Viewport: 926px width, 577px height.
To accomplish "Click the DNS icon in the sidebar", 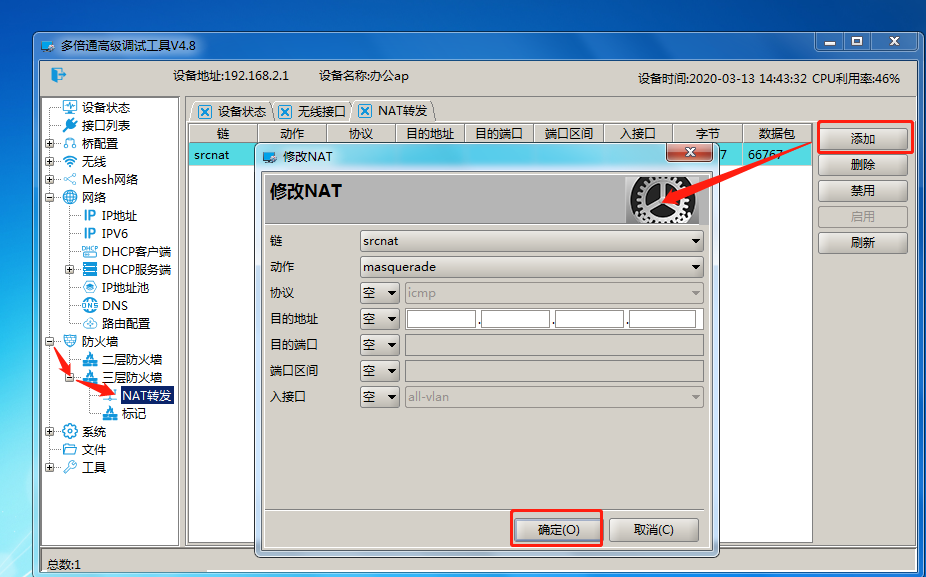I will pyautogui.click(x=90, y=305).
